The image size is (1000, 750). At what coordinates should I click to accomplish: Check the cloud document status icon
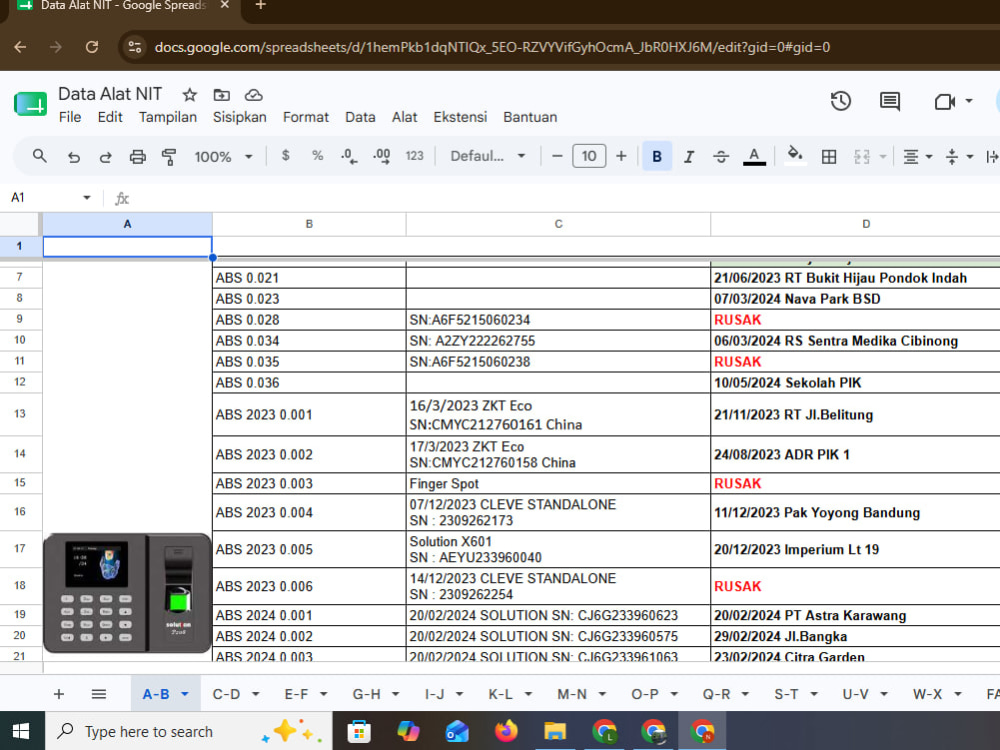coord(253,95)
